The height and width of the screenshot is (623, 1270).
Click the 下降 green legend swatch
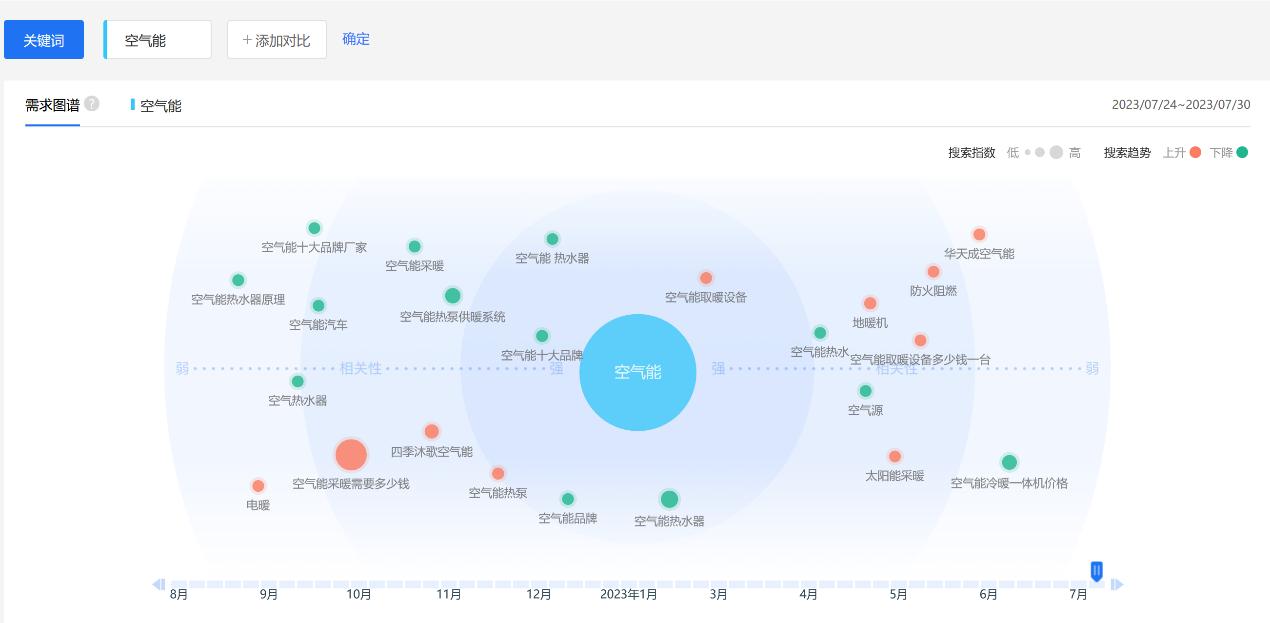pyautogui.click(x=1242, y=153)
